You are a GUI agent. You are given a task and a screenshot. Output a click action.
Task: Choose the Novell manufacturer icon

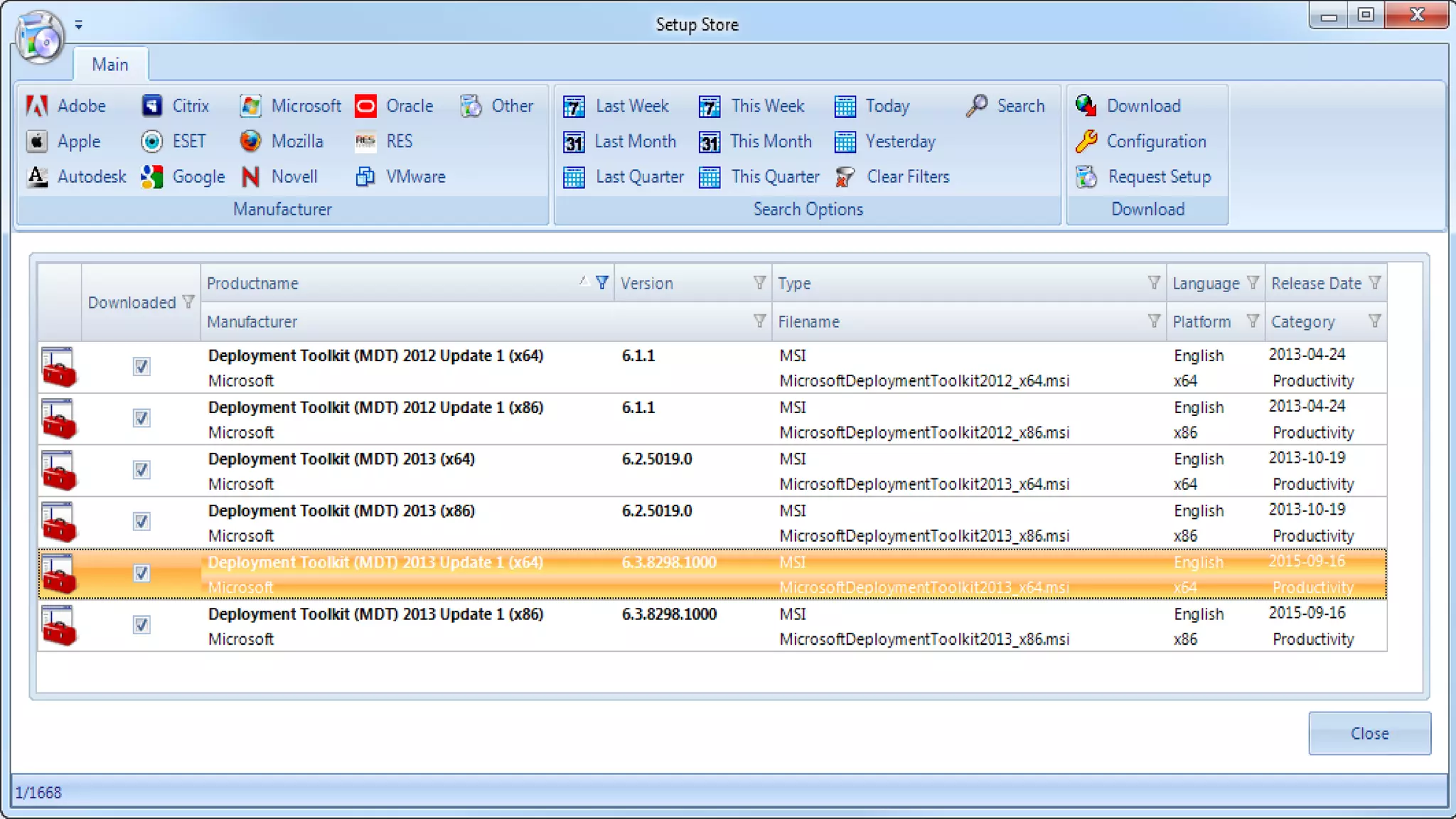coord(250,176)
